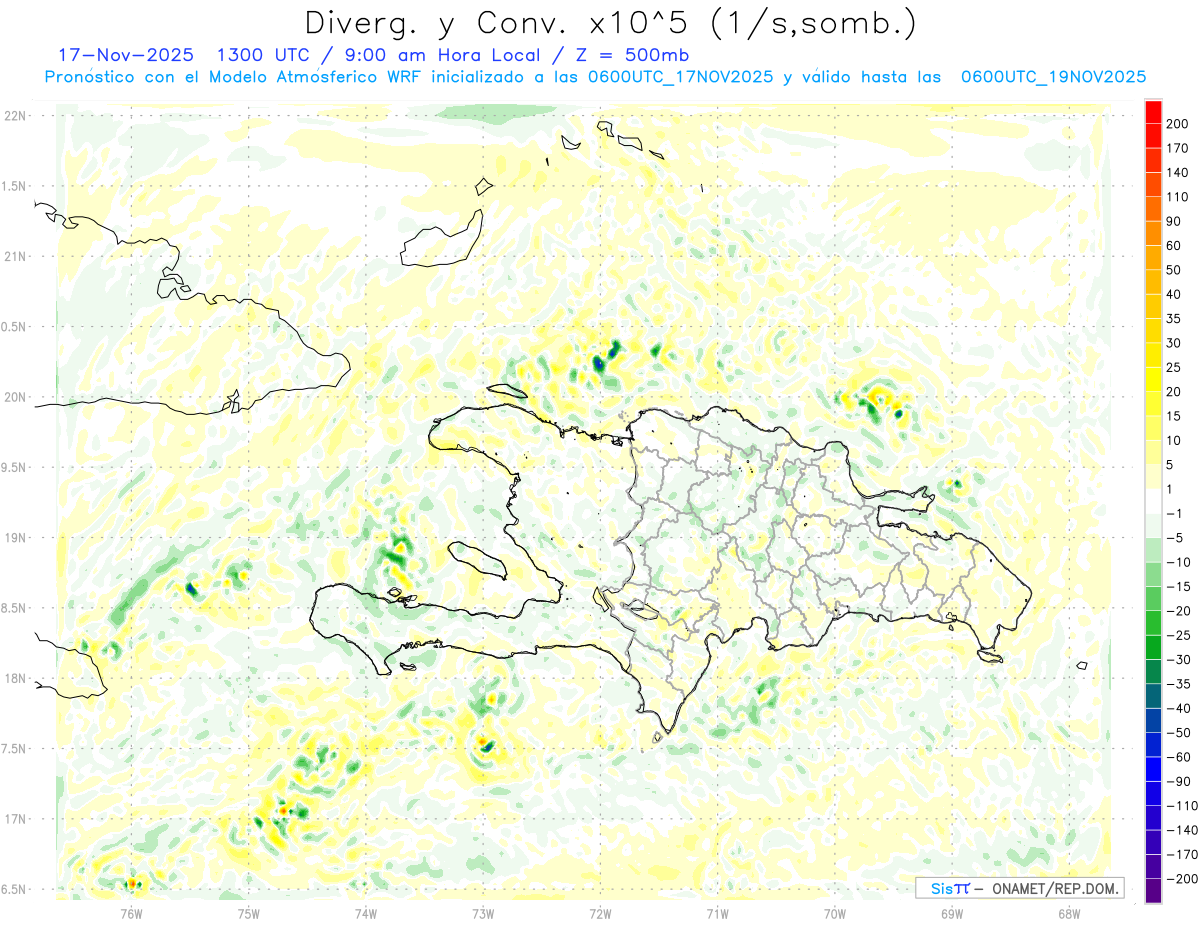This screenshot has height=927, width=1200.
Task: Click the '18N' latitude label
Action: coord(15,678)
